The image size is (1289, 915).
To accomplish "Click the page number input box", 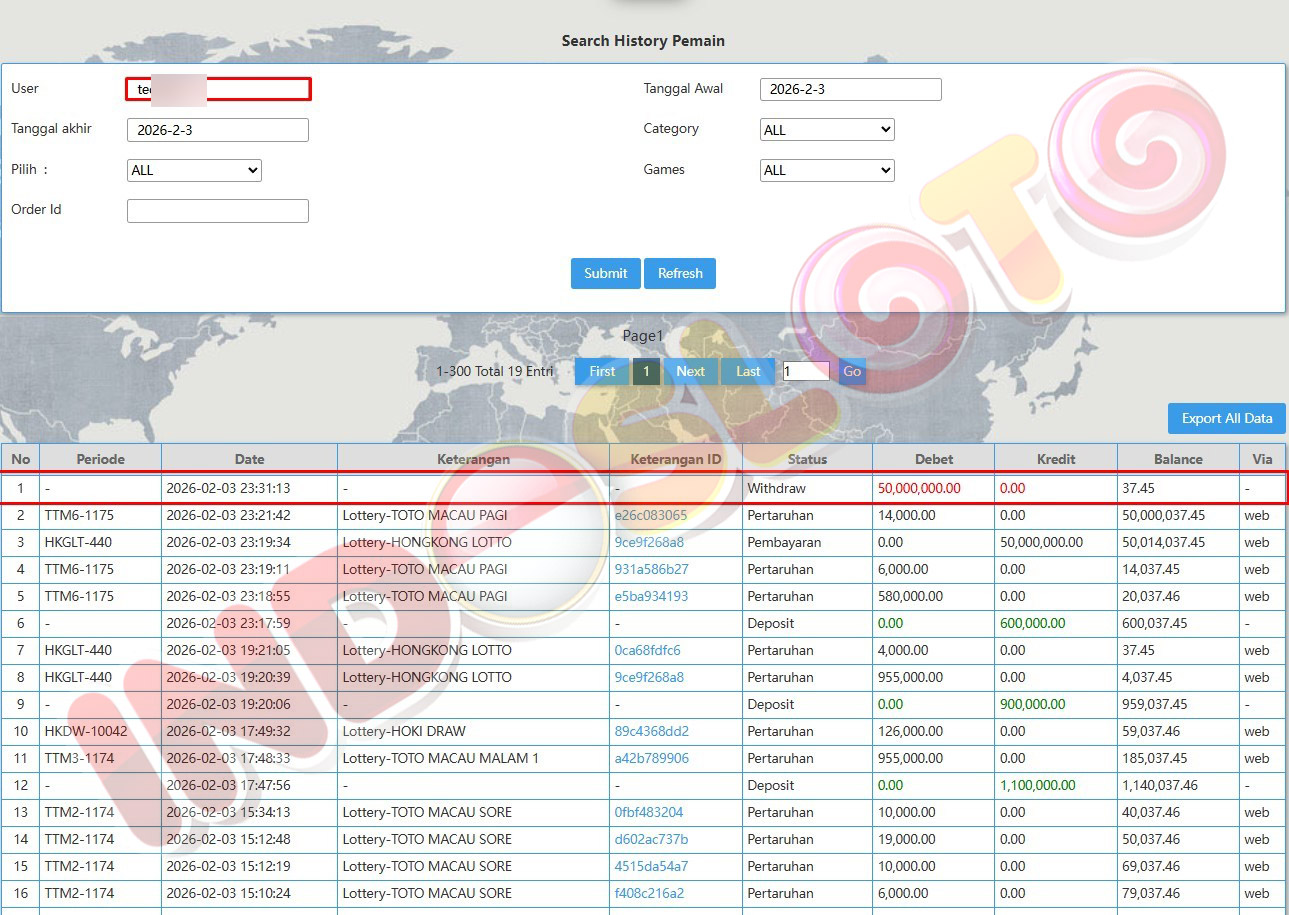I will click(805, 371).
